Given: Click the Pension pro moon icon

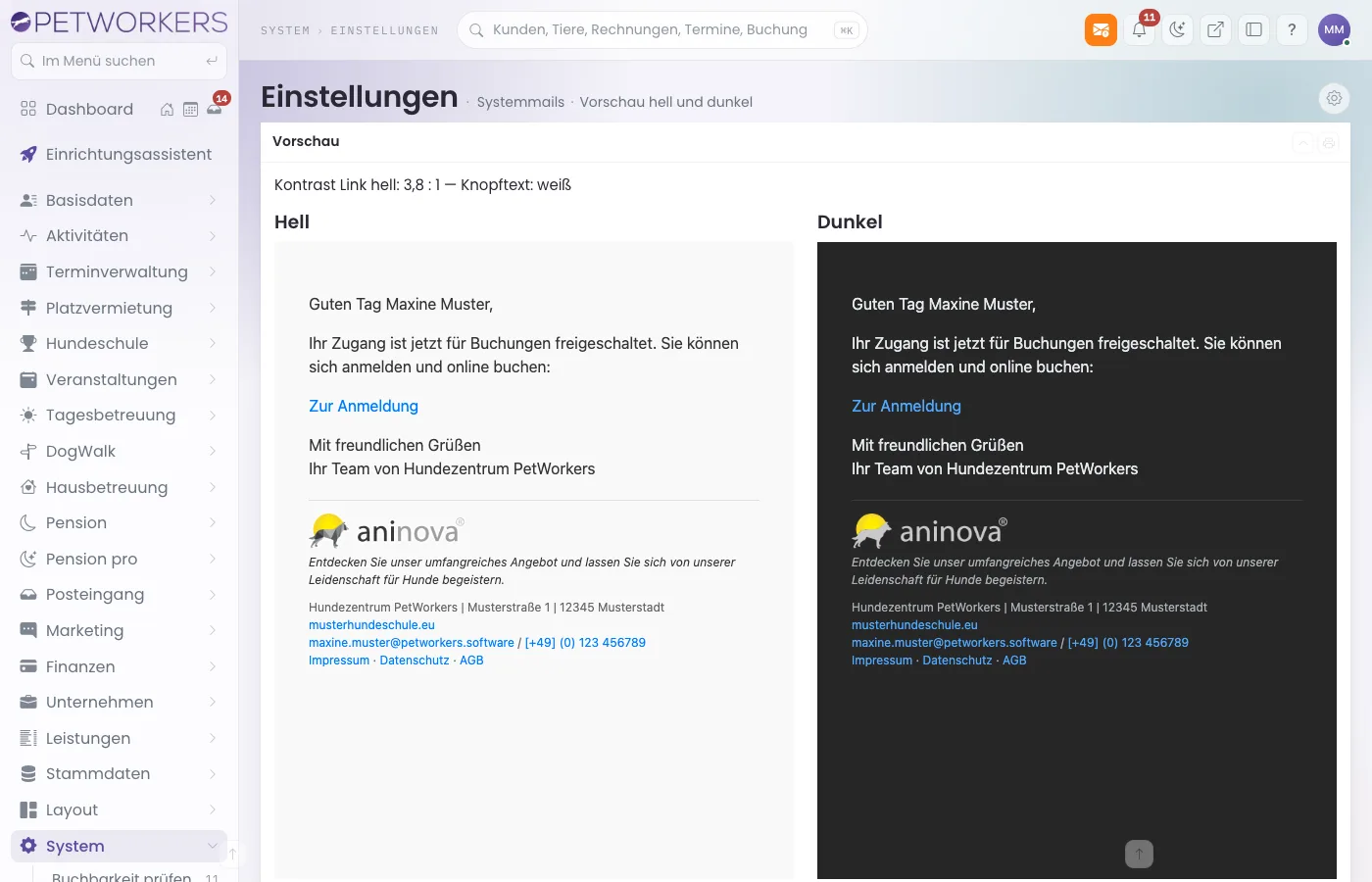Looking at the screenshot, I should pyautogui.click(x=28, y=559).
